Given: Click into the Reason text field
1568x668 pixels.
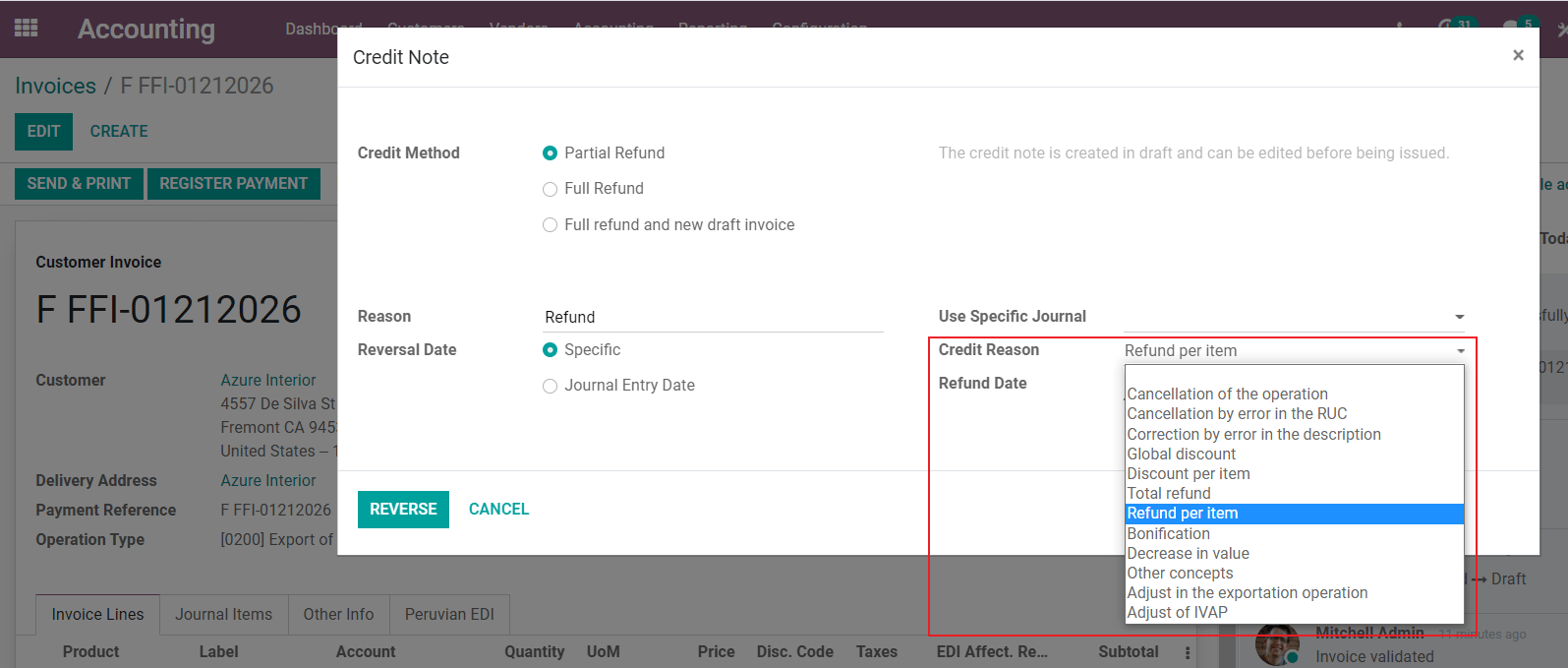Looking at the screenshot, I should [712, 318].
